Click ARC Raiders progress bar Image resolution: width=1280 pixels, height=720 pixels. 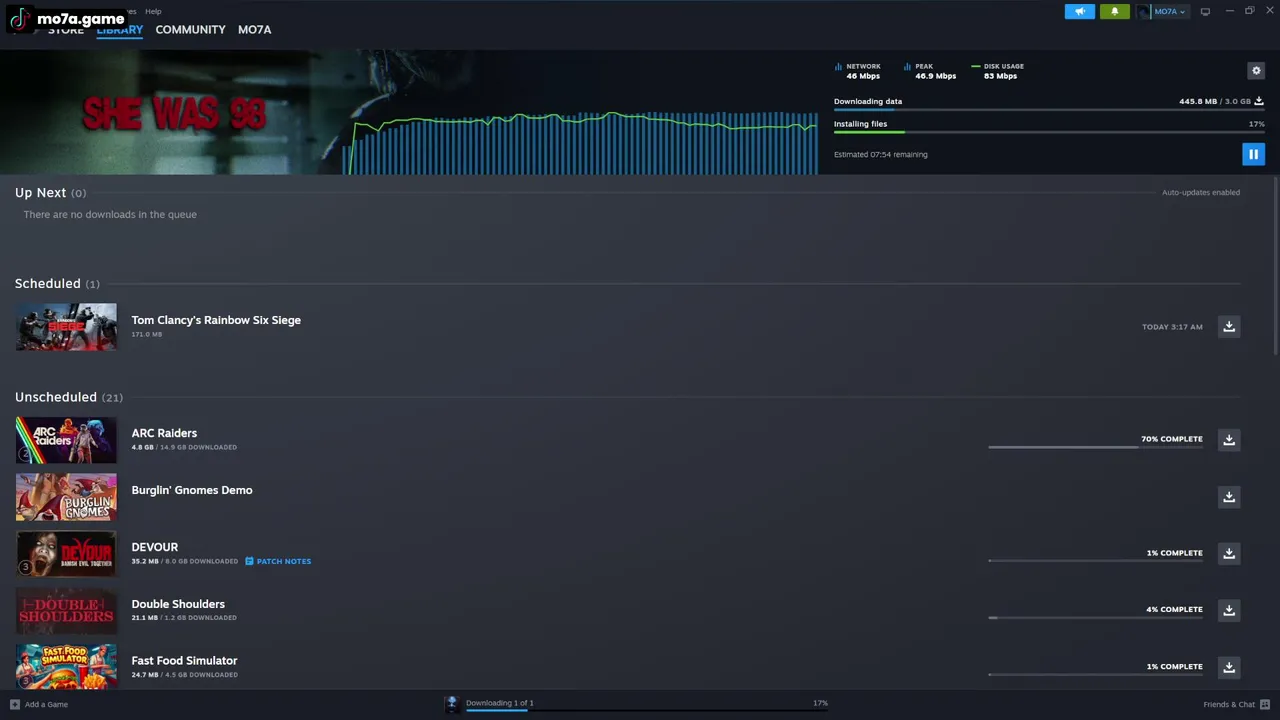[1095, 447]
